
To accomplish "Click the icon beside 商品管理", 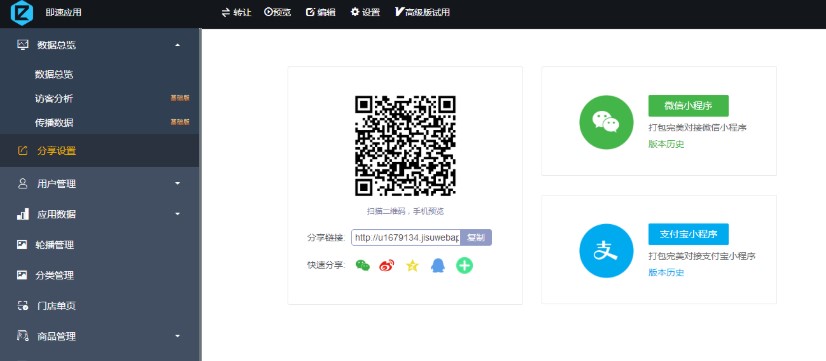I will point(22,336).
